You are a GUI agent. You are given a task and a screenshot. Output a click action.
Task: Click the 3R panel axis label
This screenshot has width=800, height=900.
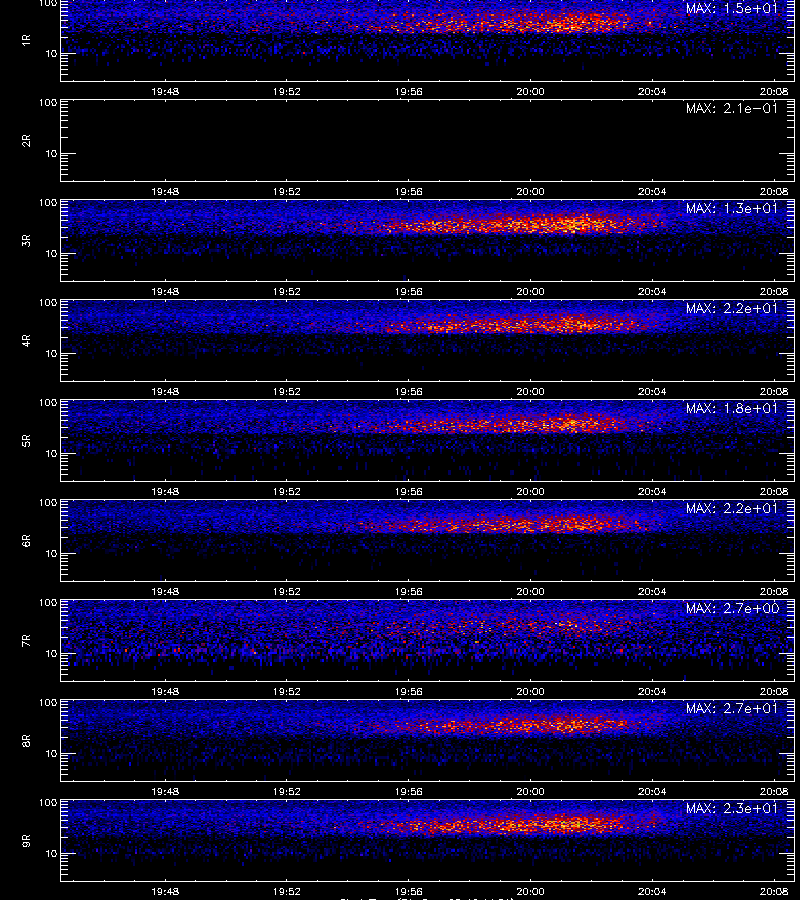pos(26,240)
